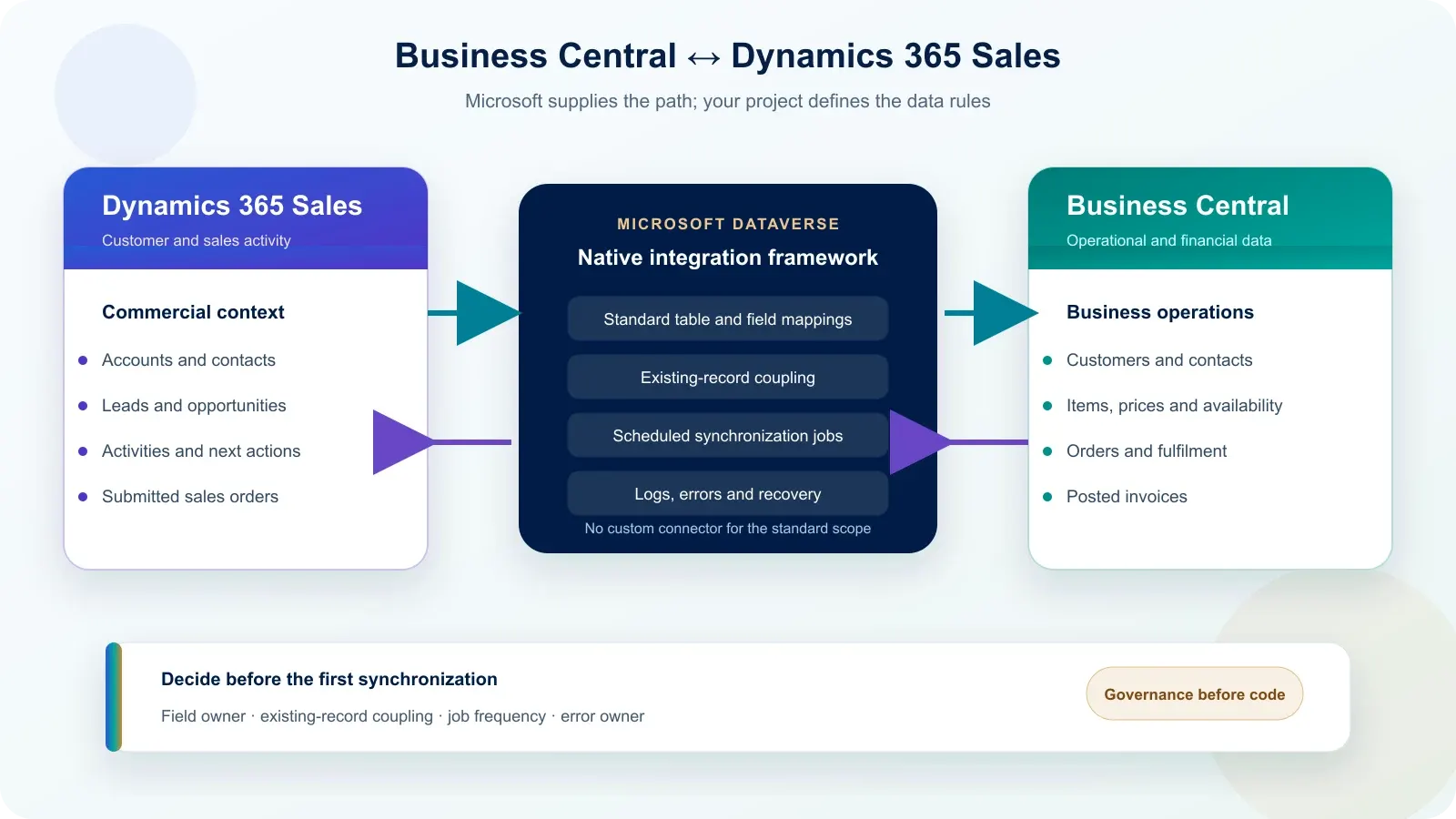Click the MICROSOFT DATAVERSE label
The image size is (1456, 819).
pyautogui.click(x=728, y=224)
